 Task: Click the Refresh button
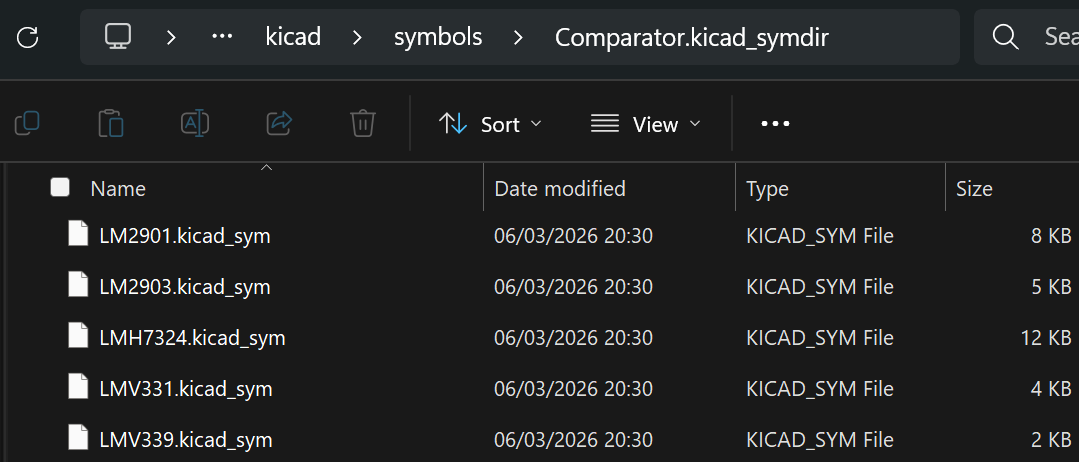click(28, 38)
